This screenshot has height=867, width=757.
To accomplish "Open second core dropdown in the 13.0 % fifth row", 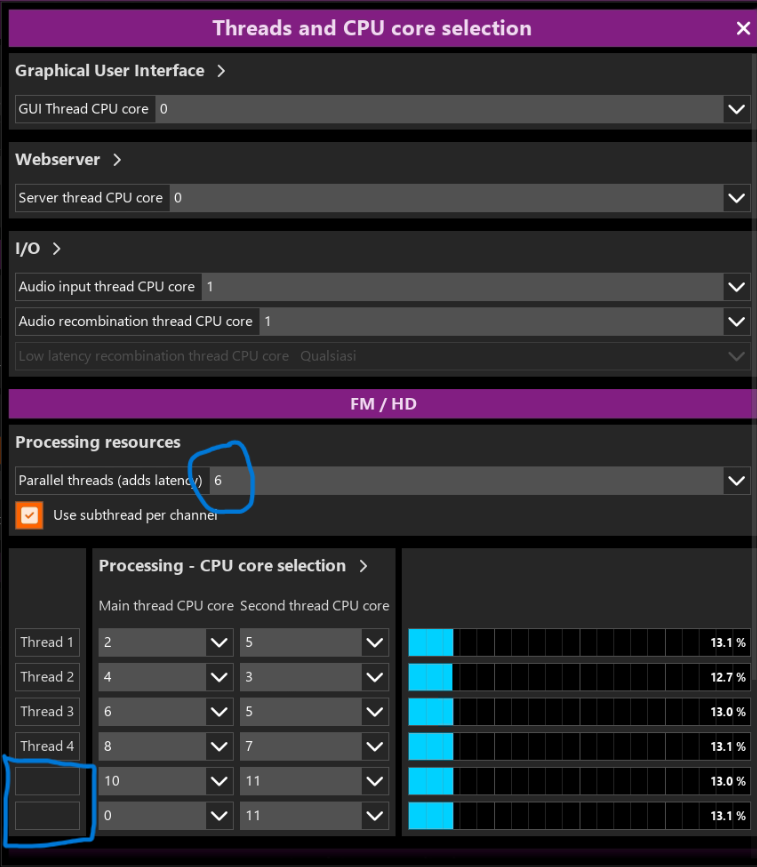I will pyautogui.click(x=375, y=781).
